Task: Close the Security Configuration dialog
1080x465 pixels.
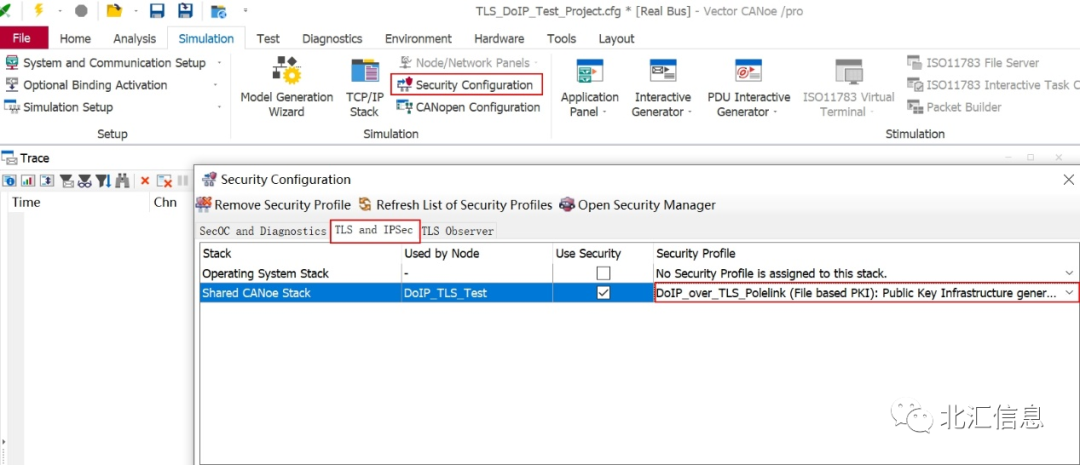Action: point(1068,180)
